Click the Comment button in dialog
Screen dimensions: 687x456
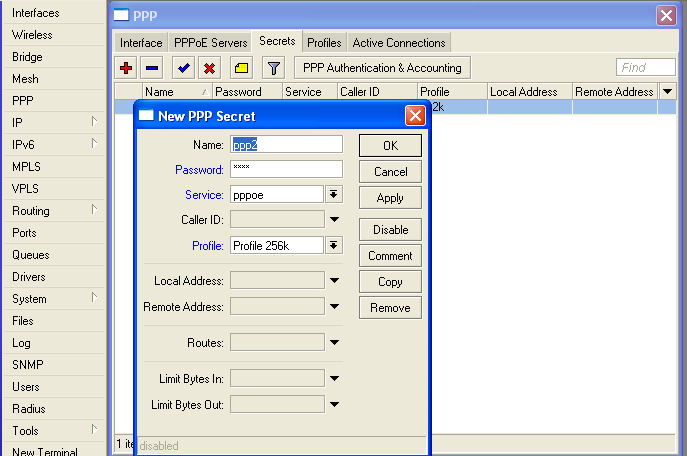[390, 256]
